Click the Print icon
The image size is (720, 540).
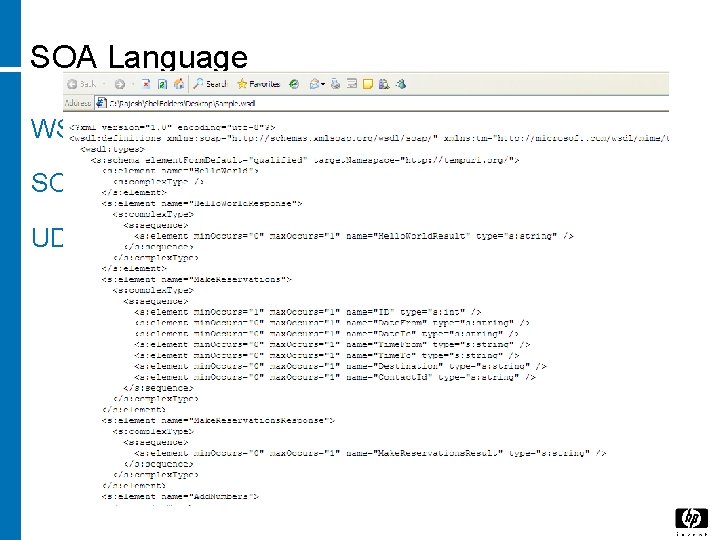[x=336, y=84]
